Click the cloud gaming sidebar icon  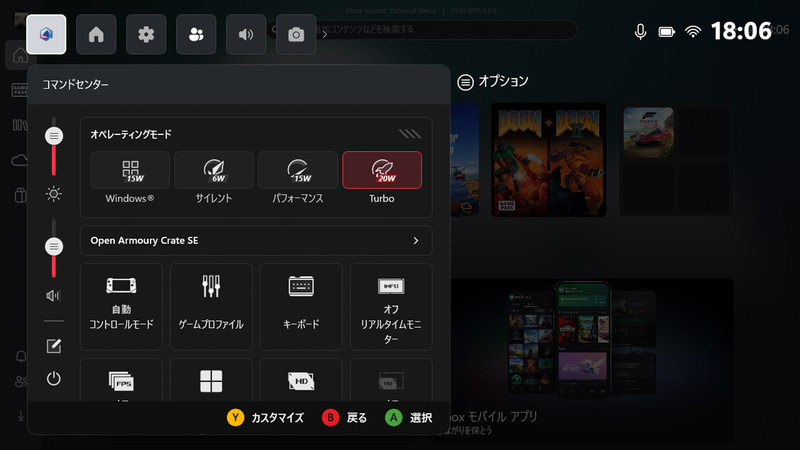pos(19,160)
